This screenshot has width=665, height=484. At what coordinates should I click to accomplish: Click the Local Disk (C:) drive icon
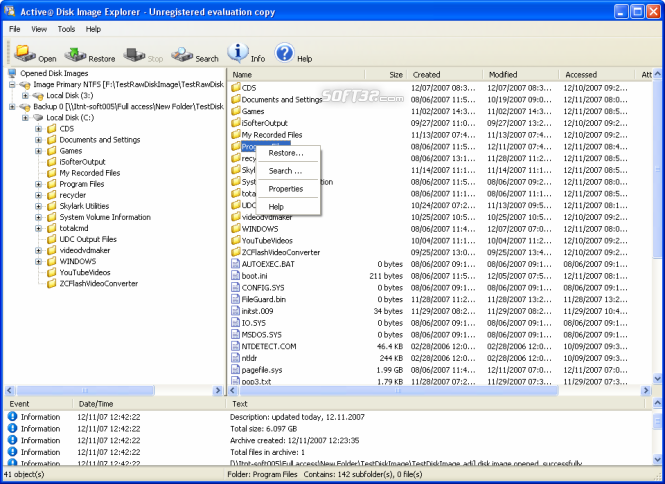[38, 118]
